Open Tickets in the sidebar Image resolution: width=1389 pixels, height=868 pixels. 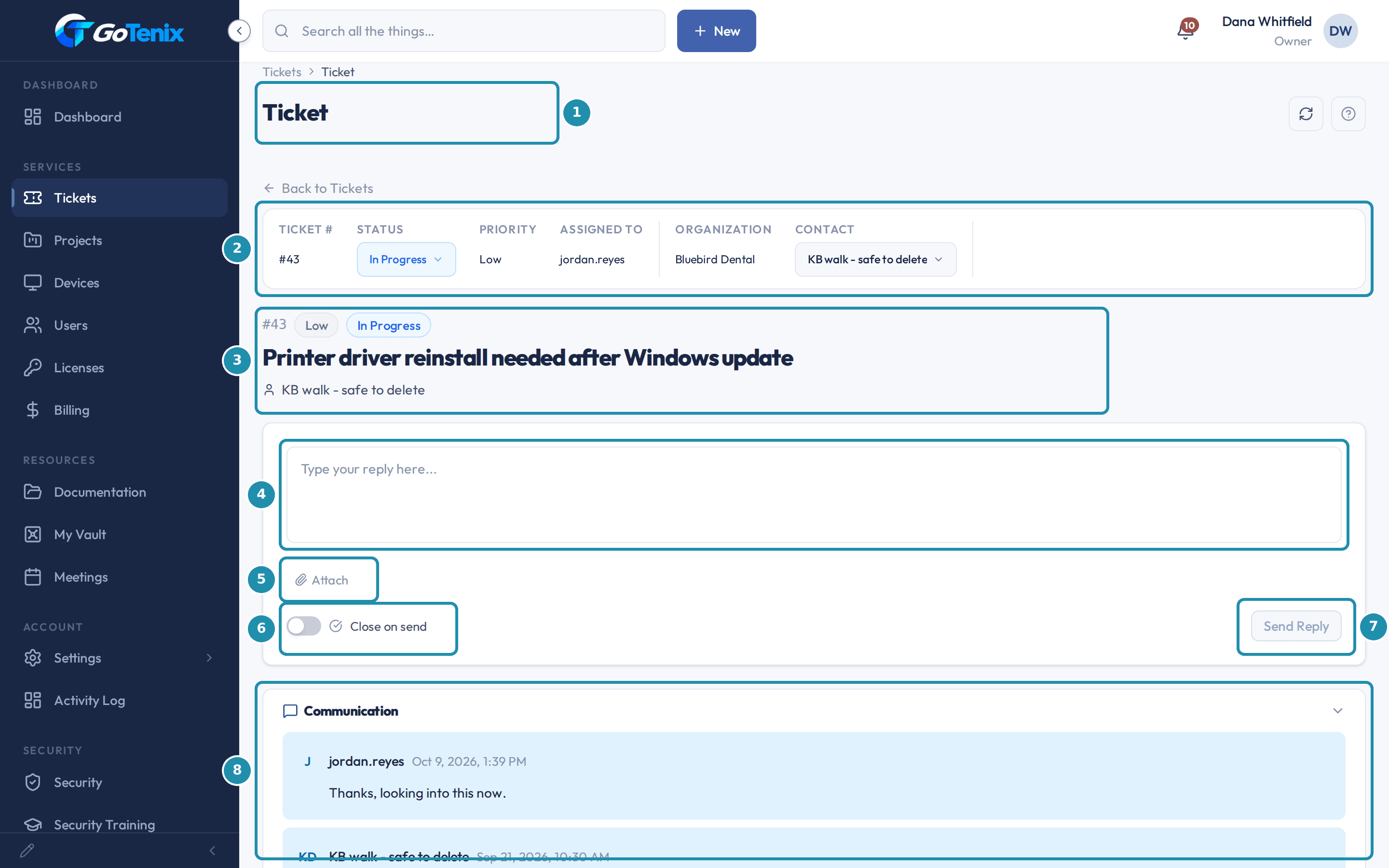120,198
